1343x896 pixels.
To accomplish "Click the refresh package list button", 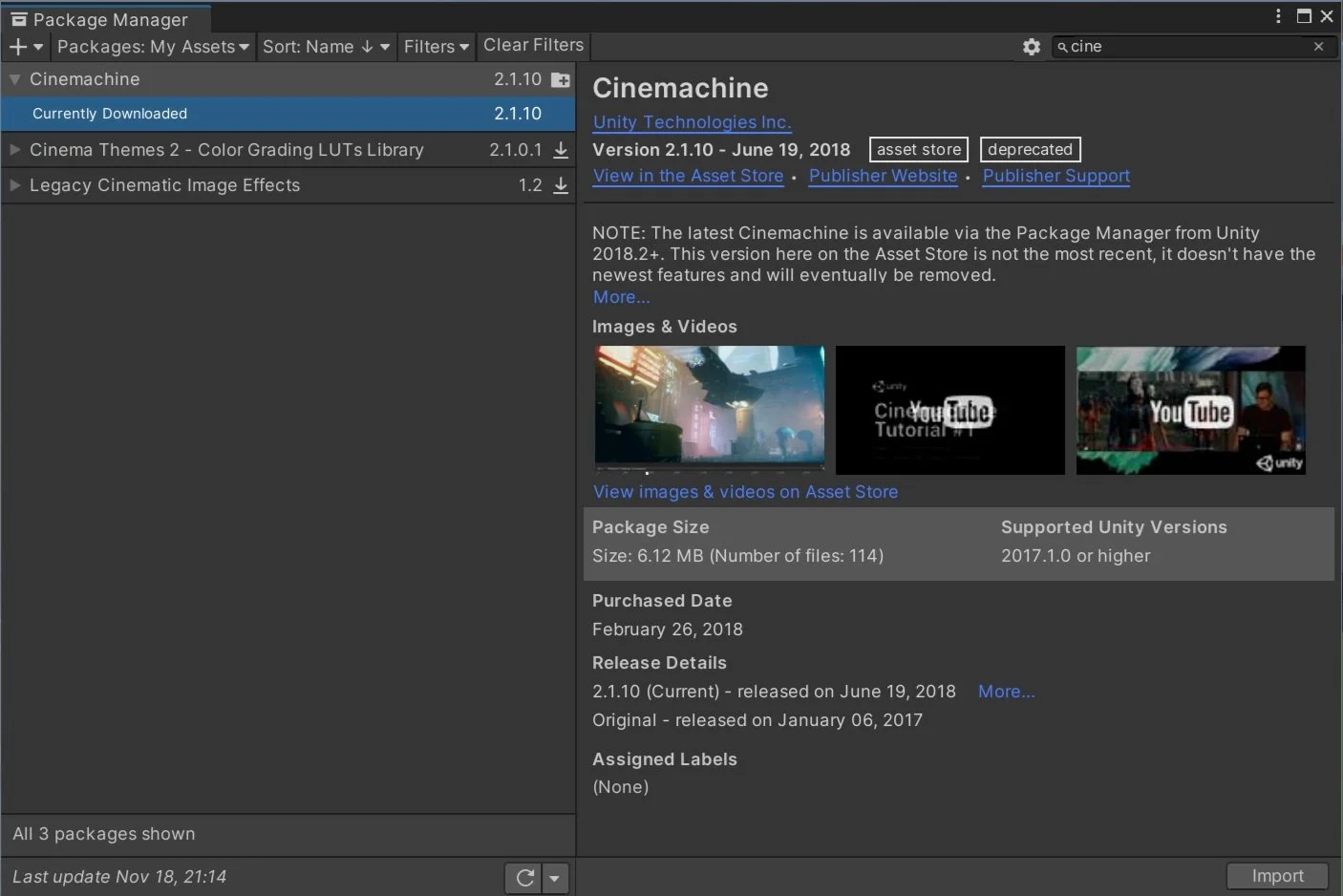I will click(x=523, y=878).
